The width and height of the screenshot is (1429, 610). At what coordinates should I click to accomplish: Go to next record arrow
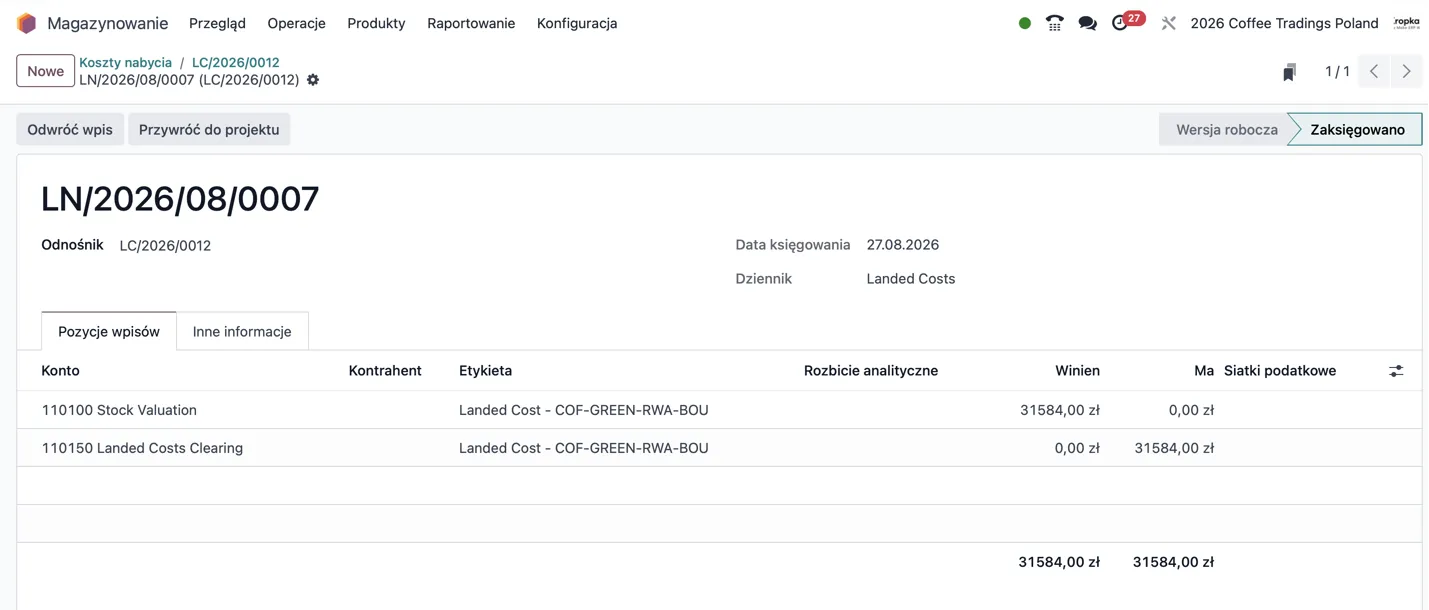(1406, 71)
